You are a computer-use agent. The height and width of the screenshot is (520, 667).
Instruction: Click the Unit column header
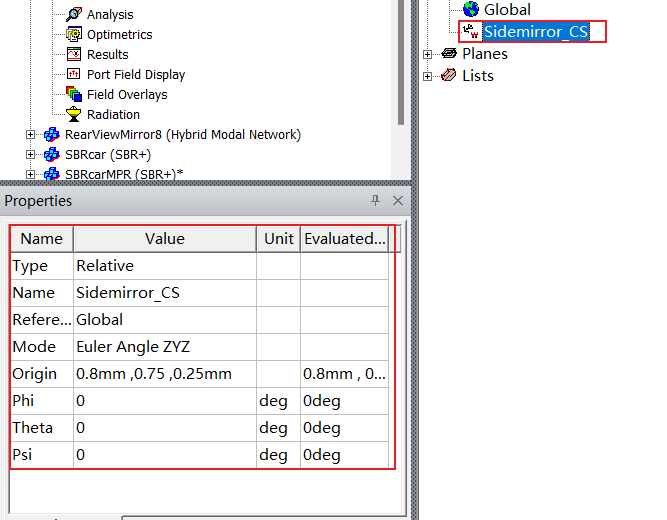[x=279, y=239]
